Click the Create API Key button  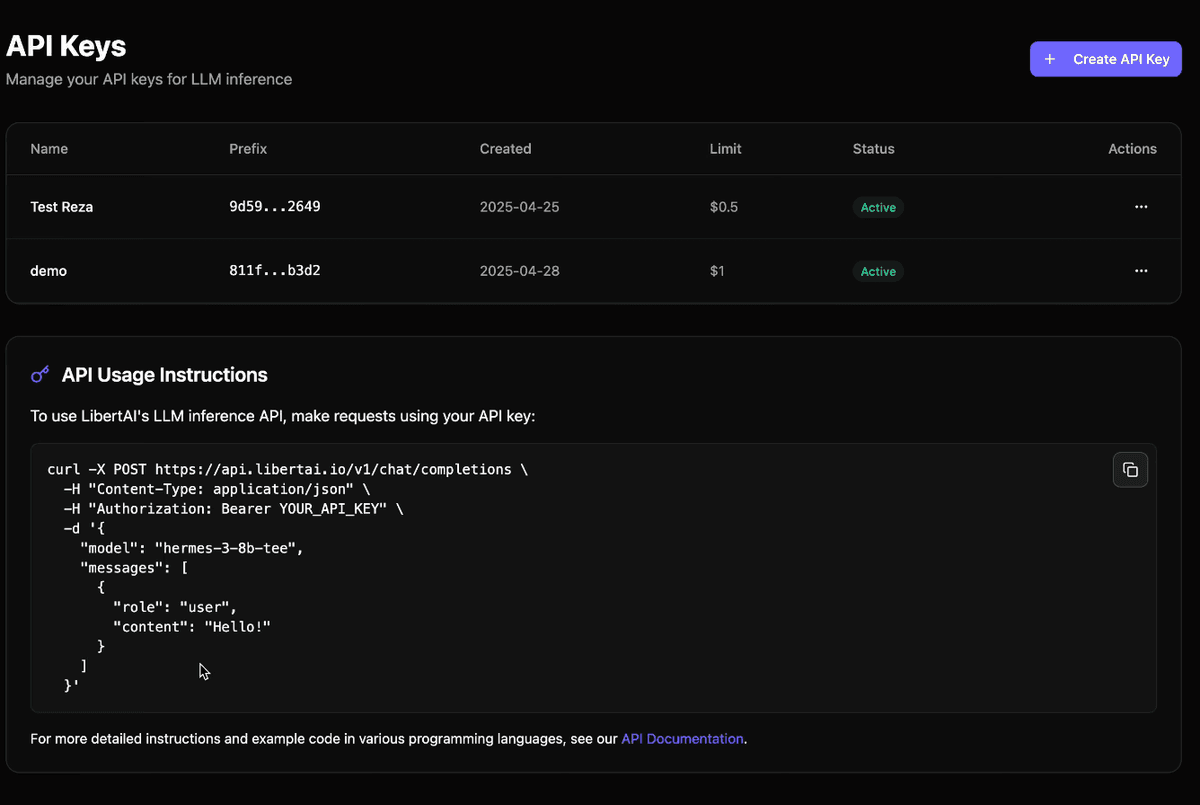point(1105,59)
